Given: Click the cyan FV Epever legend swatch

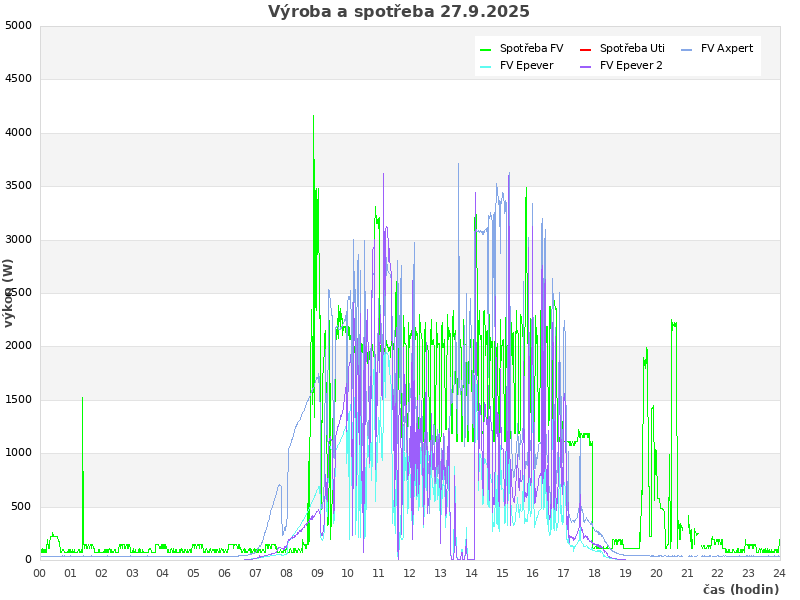Looking at the screenshot, I should (x=486, y=66).
